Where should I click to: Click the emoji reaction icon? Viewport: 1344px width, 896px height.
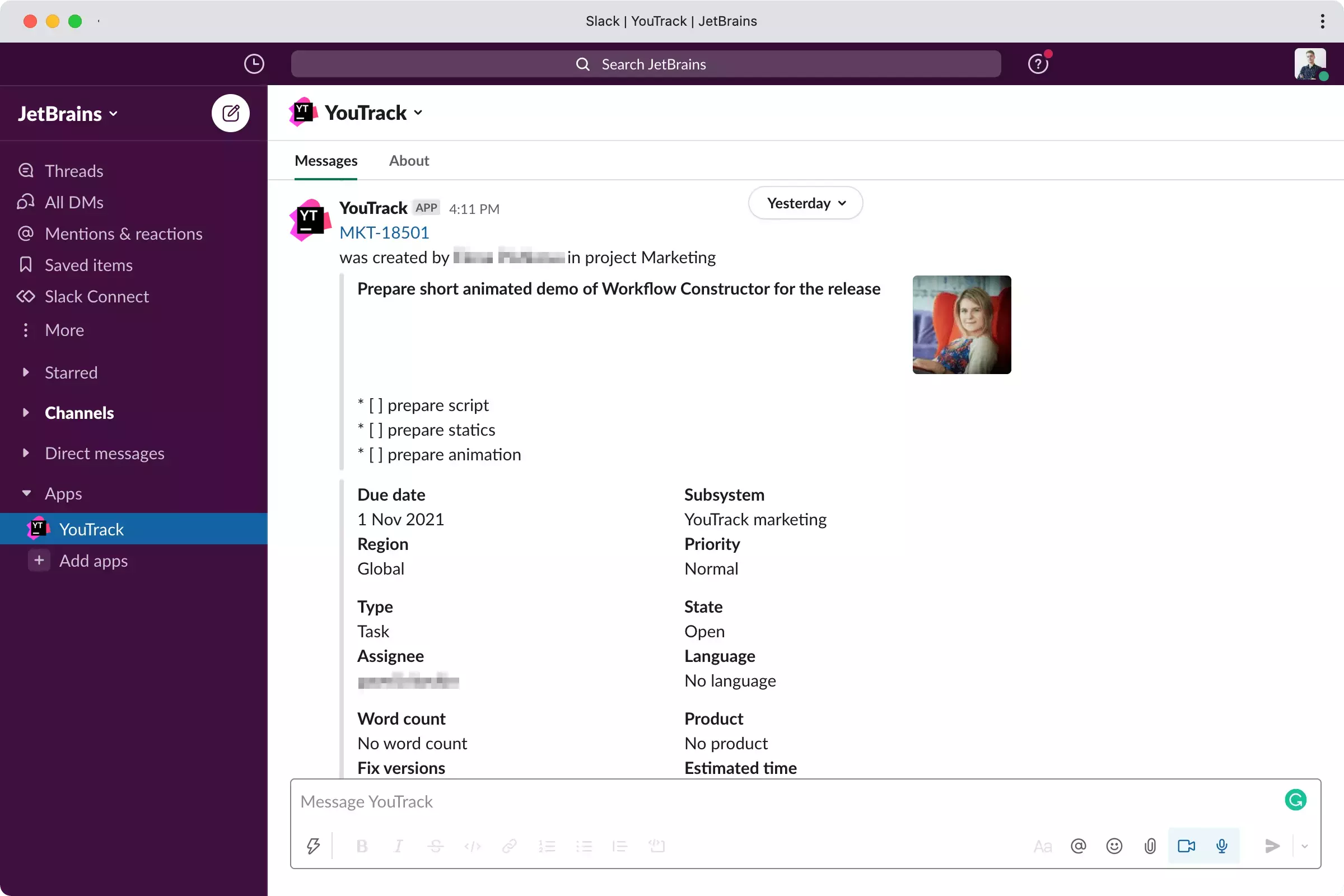point(1114,846)
